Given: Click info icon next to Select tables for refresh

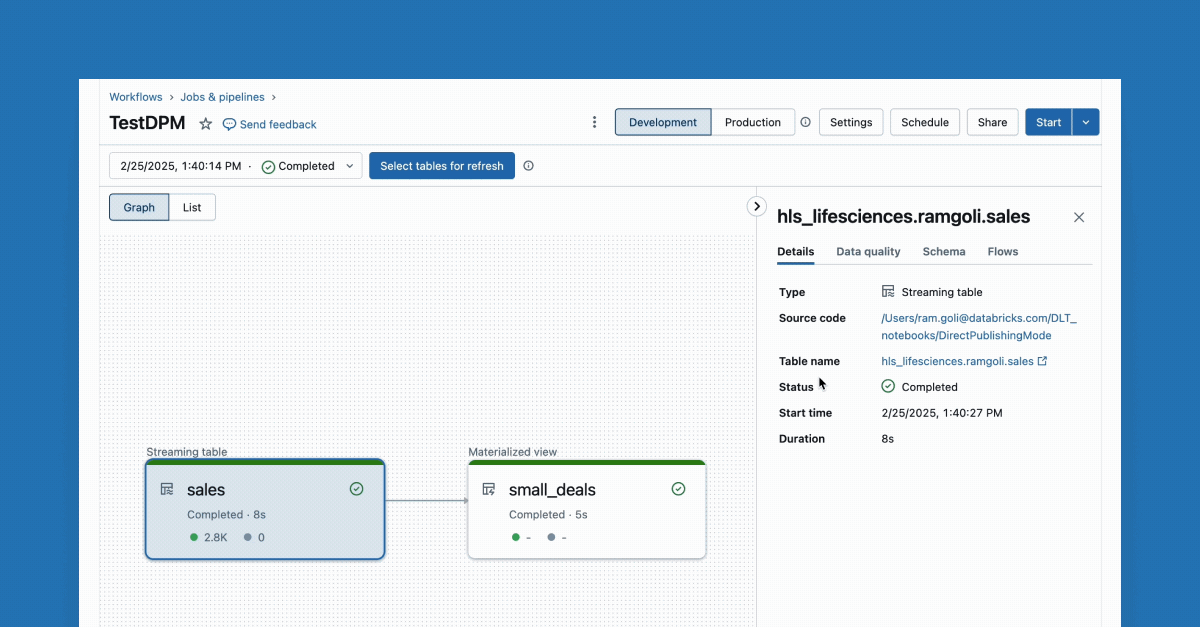Looking at the screenshot, I should click(529, 166).
